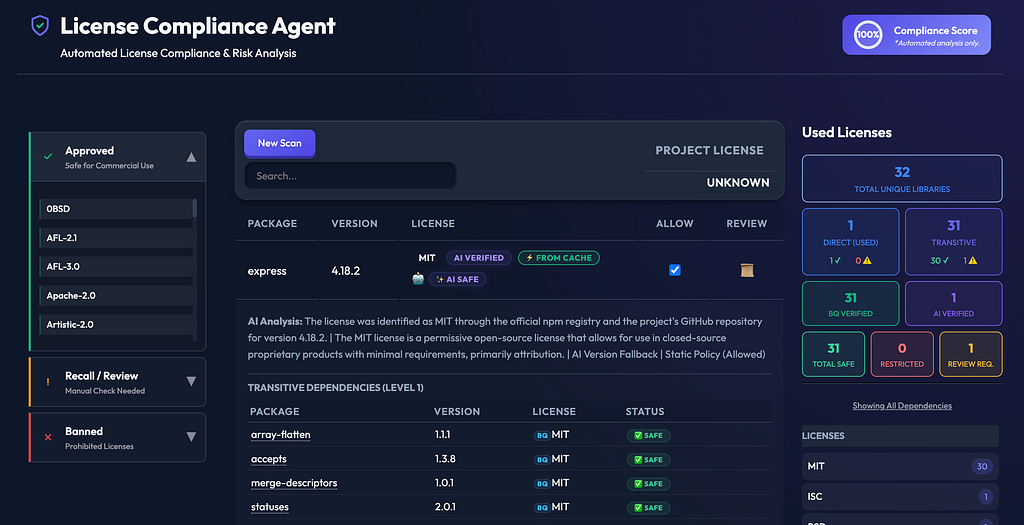This screenshot has width=1024, height=525.
Task: Click the UNKNOWN project license value
Action: [737, 183]
